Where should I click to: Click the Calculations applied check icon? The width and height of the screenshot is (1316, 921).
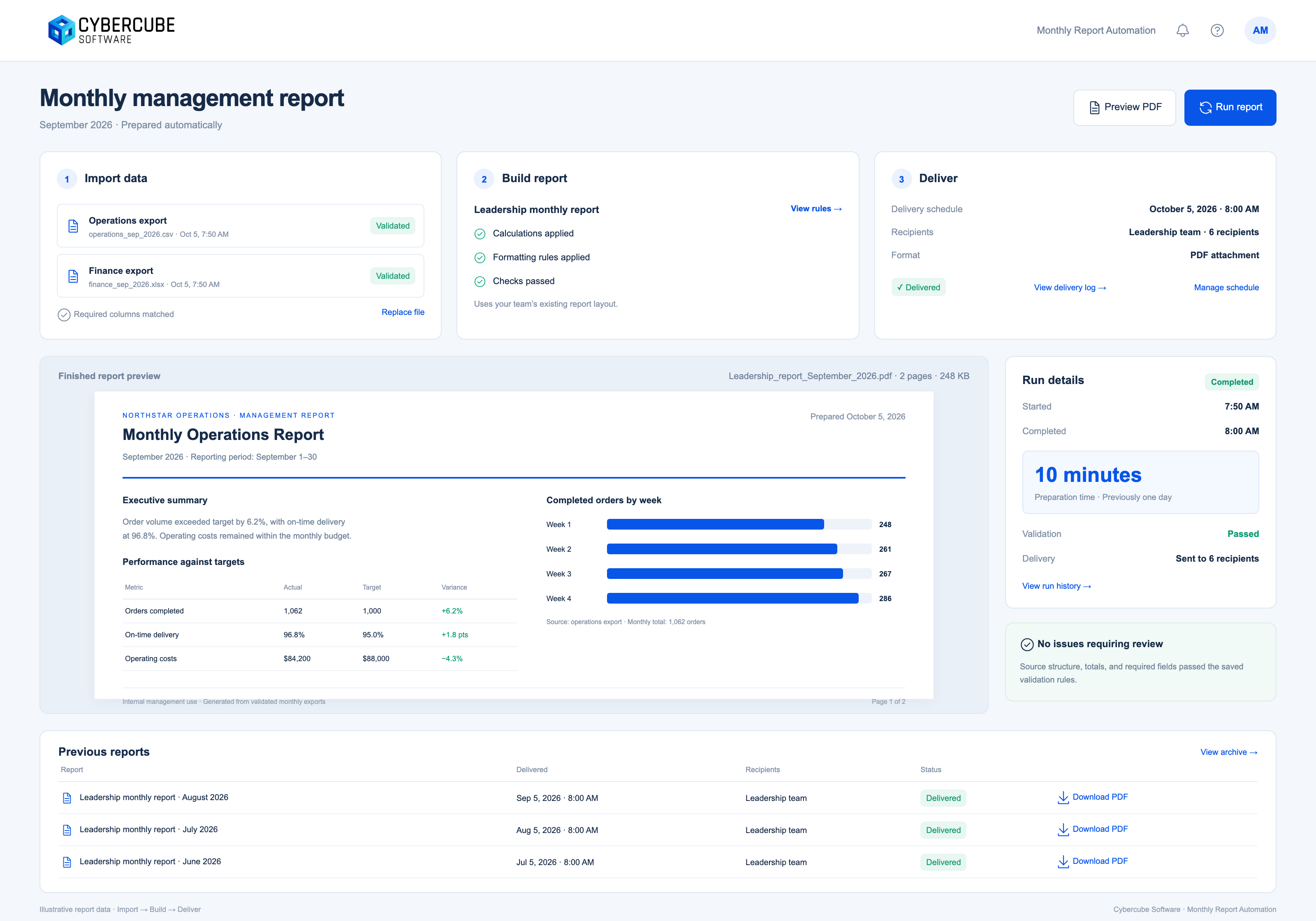tap(480, 234)
